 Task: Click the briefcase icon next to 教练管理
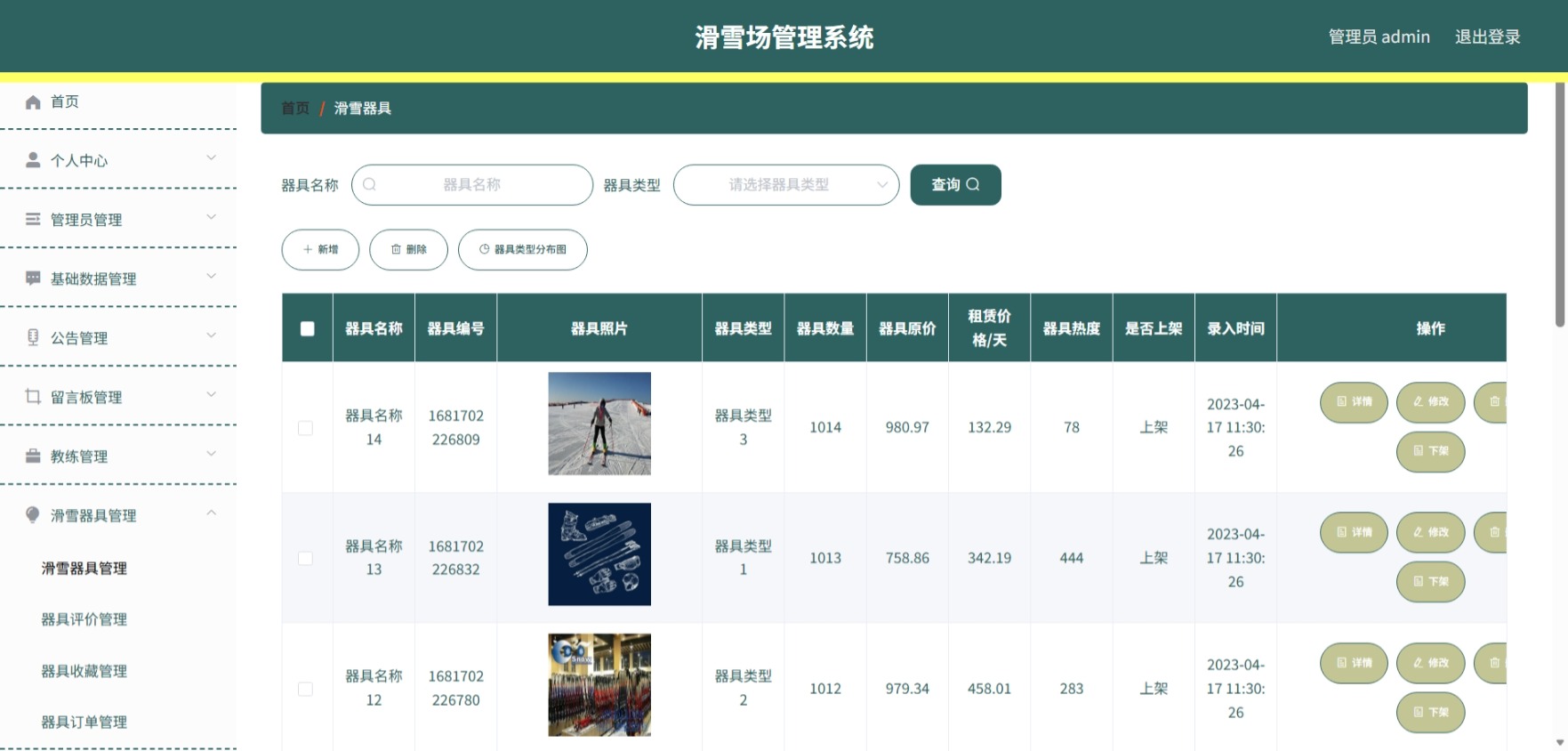tap(33, 456)
